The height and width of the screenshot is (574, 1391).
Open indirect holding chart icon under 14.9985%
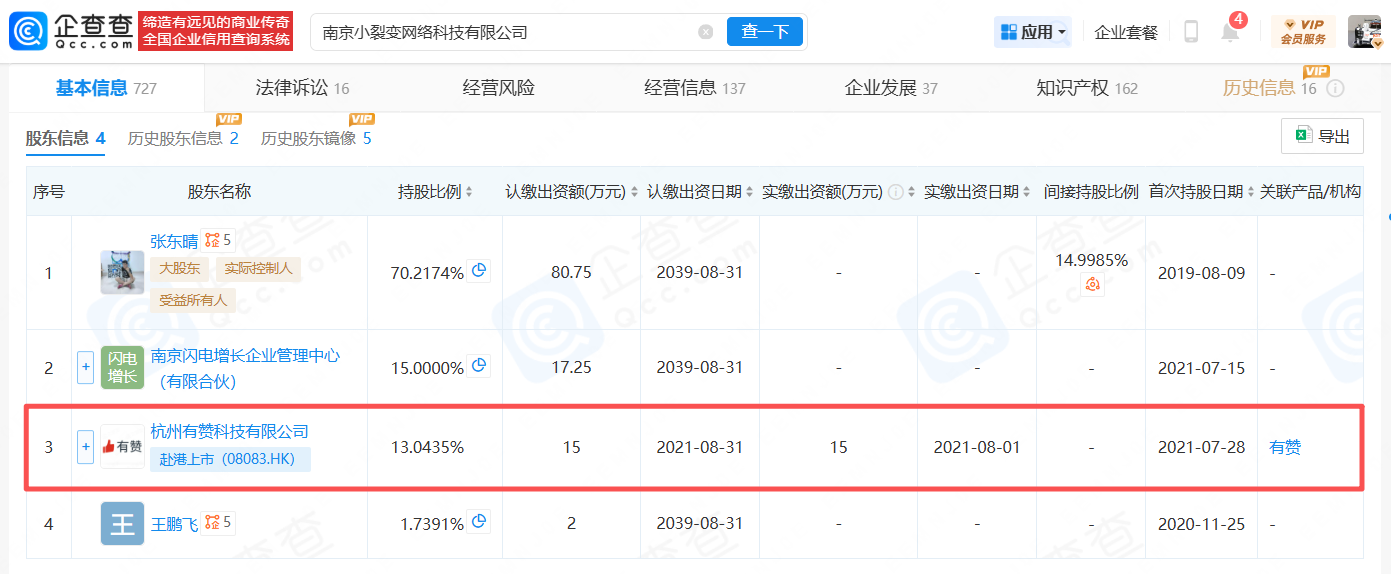pos(1091,285)
